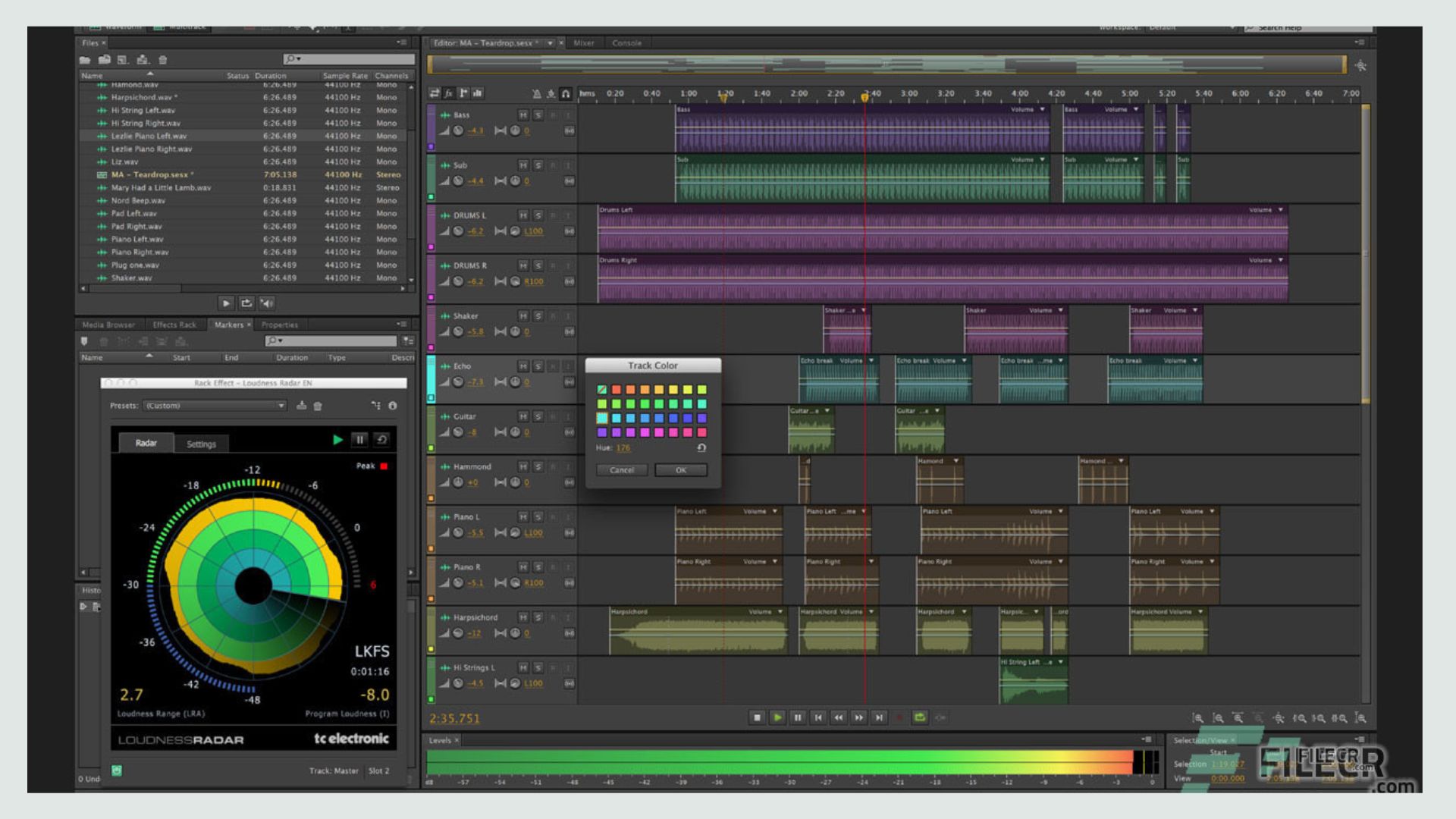Toggle auto-play speaker icon in Files panel
1456x819 pixels.
267,303
